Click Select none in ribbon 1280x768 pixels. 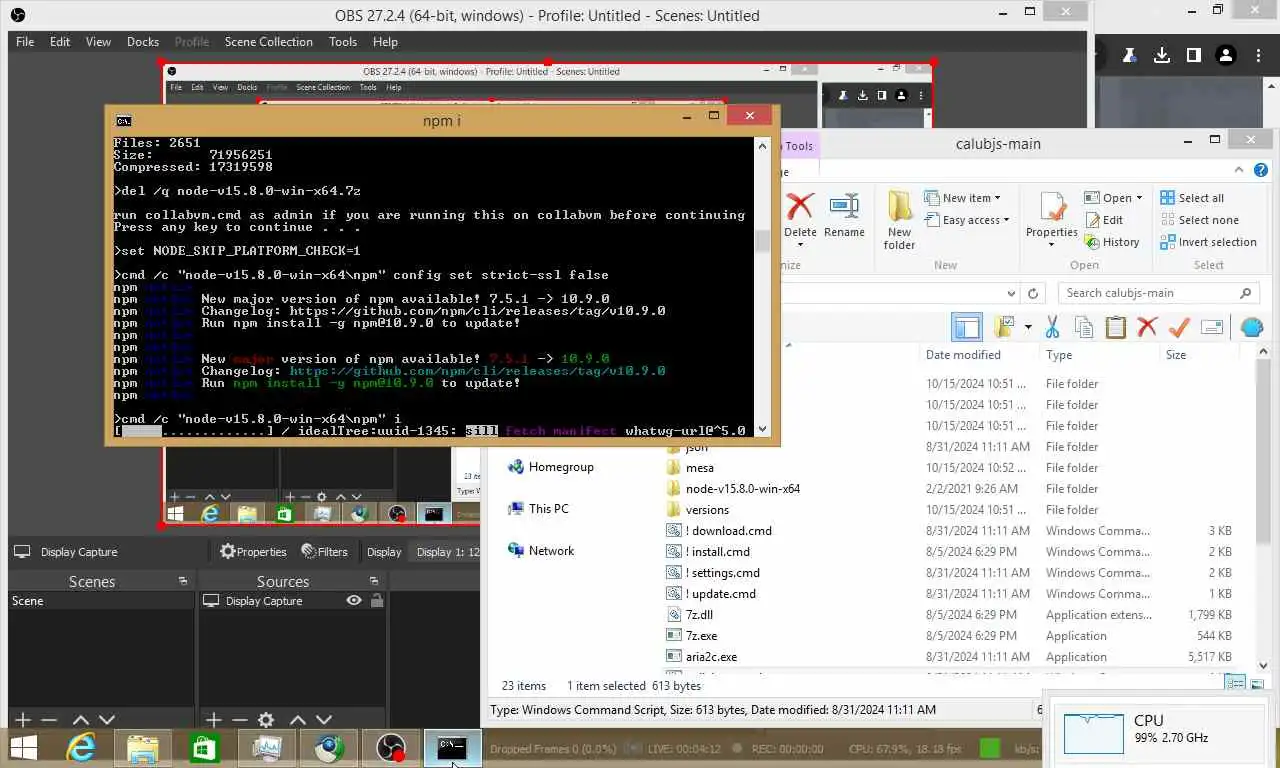click(x=1199, y=220)
